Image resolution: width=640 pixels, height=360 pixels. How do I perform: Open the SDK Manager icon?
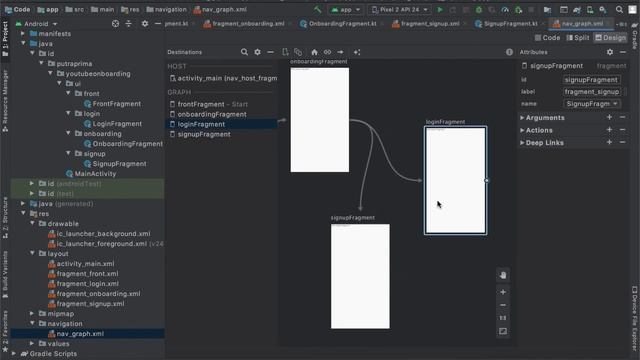[x=603, y=9]
